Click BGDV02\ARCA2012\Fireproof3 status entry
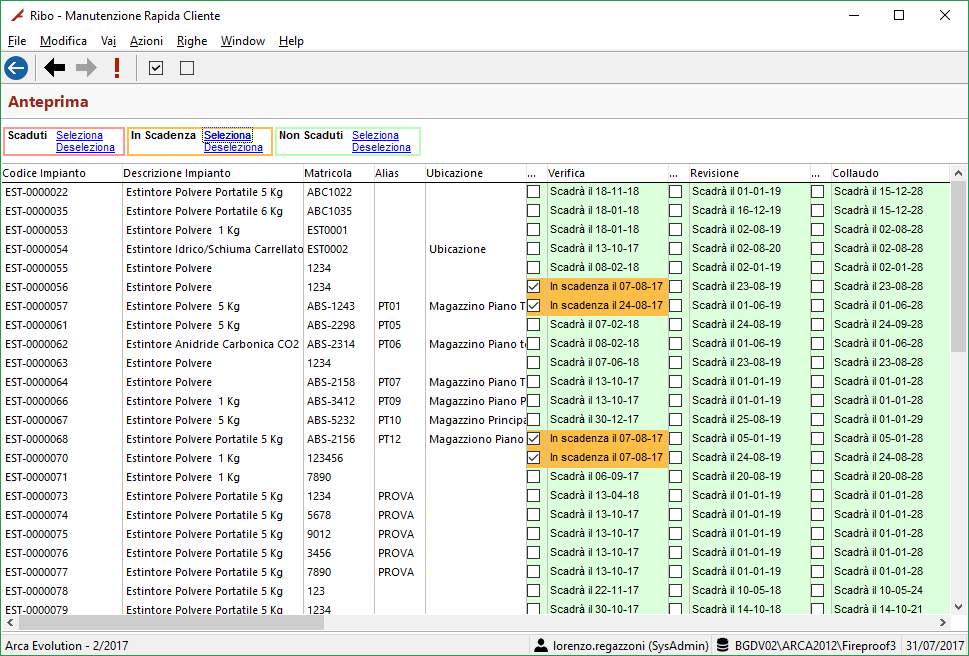The width and height of the screenshot is (969, 656). pos(815,645)
